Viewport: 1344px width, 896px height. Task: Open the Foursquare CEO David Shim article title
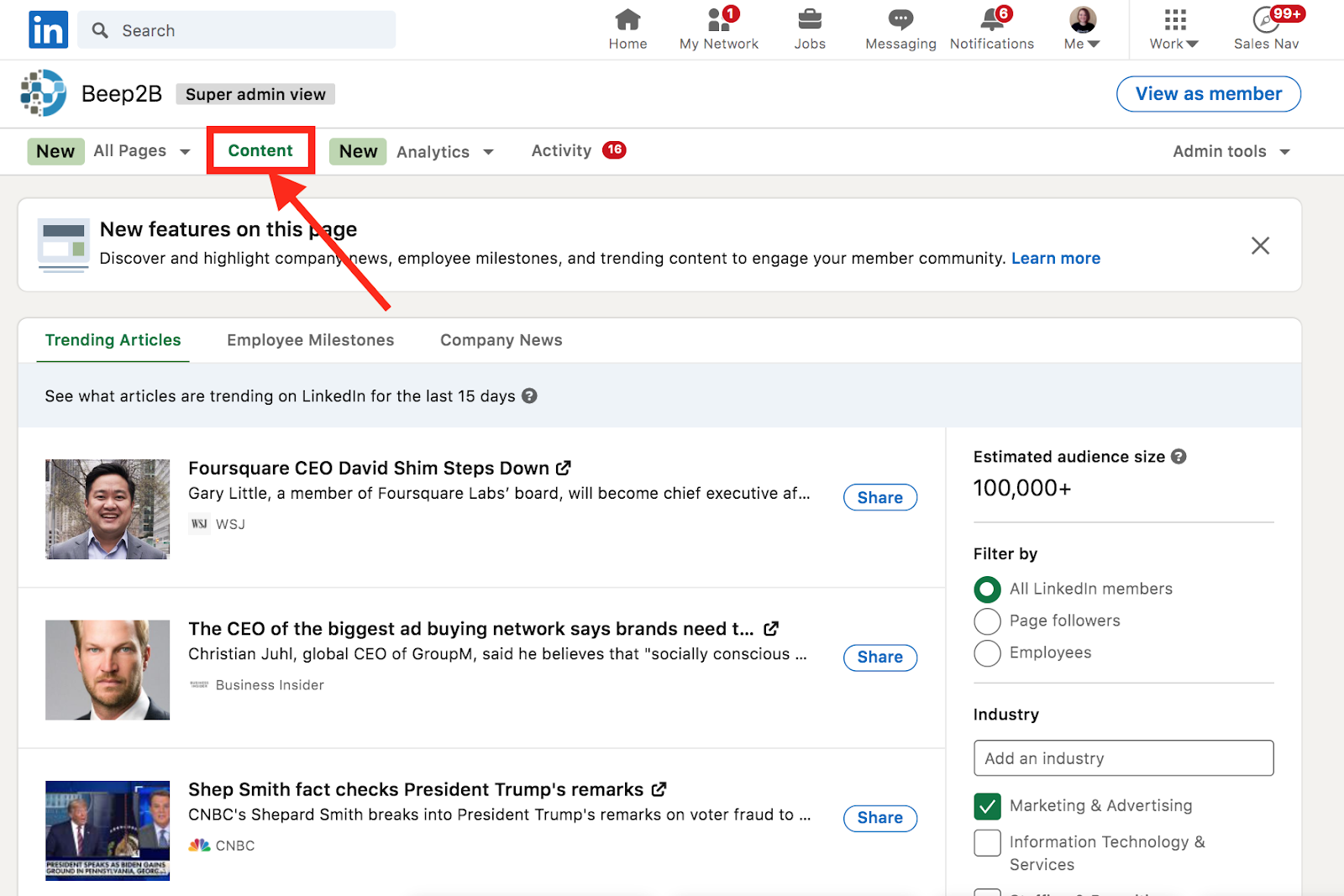pyautogui.click(x=369, y=468)
